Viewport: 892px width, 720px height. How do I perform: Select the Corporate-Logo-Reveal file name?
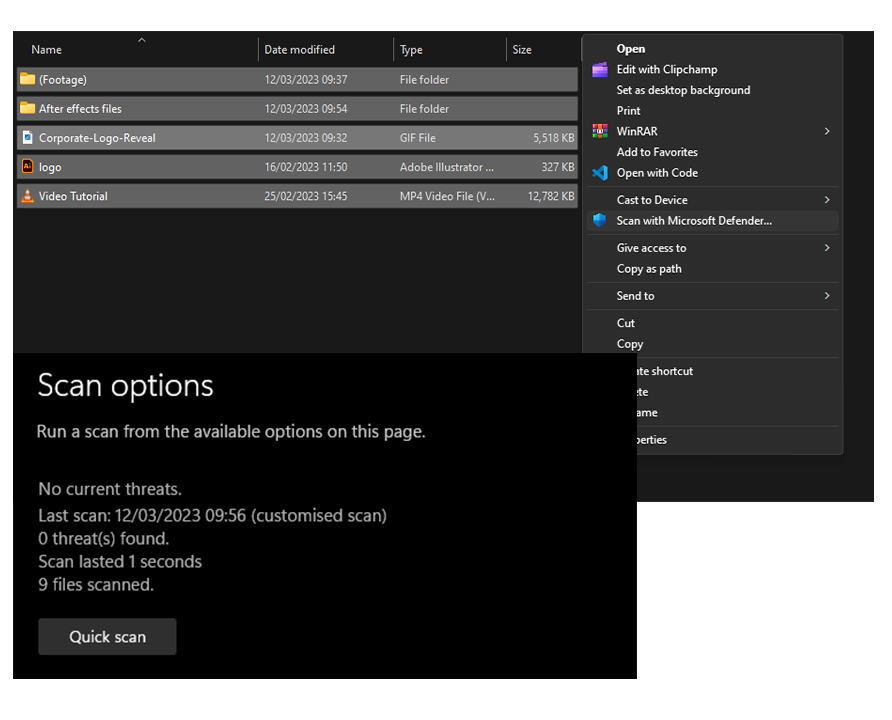(x=97, y=138)
